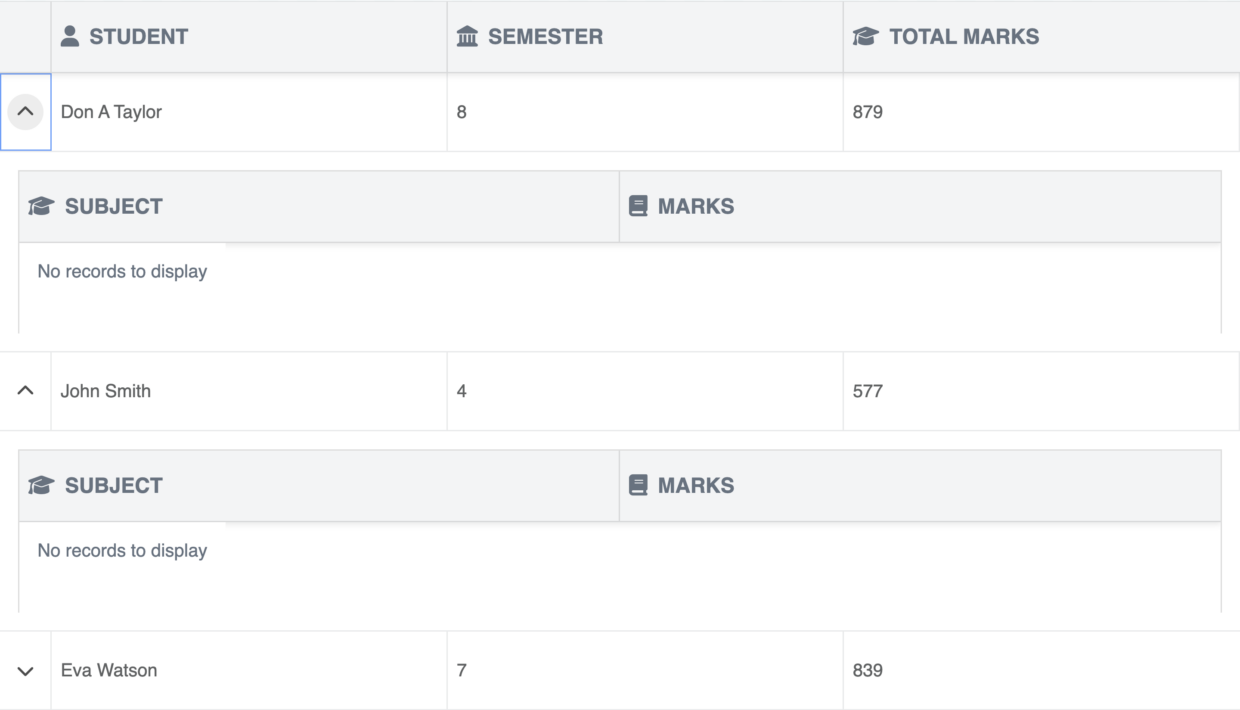Click total marks value 879

point(868,112)
